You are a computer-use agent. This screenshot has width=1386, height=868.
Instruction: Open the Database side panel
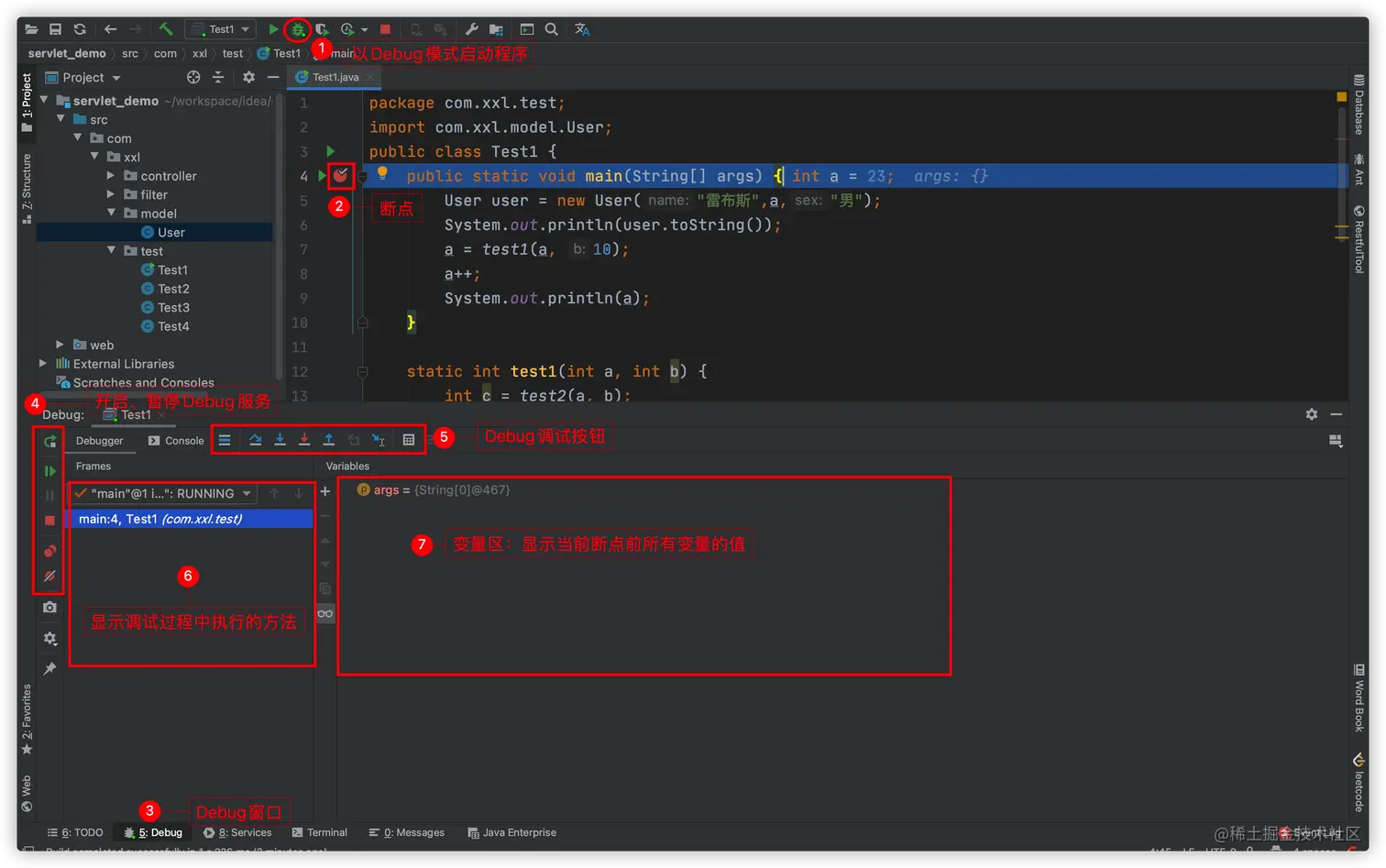coord(1359,104)
